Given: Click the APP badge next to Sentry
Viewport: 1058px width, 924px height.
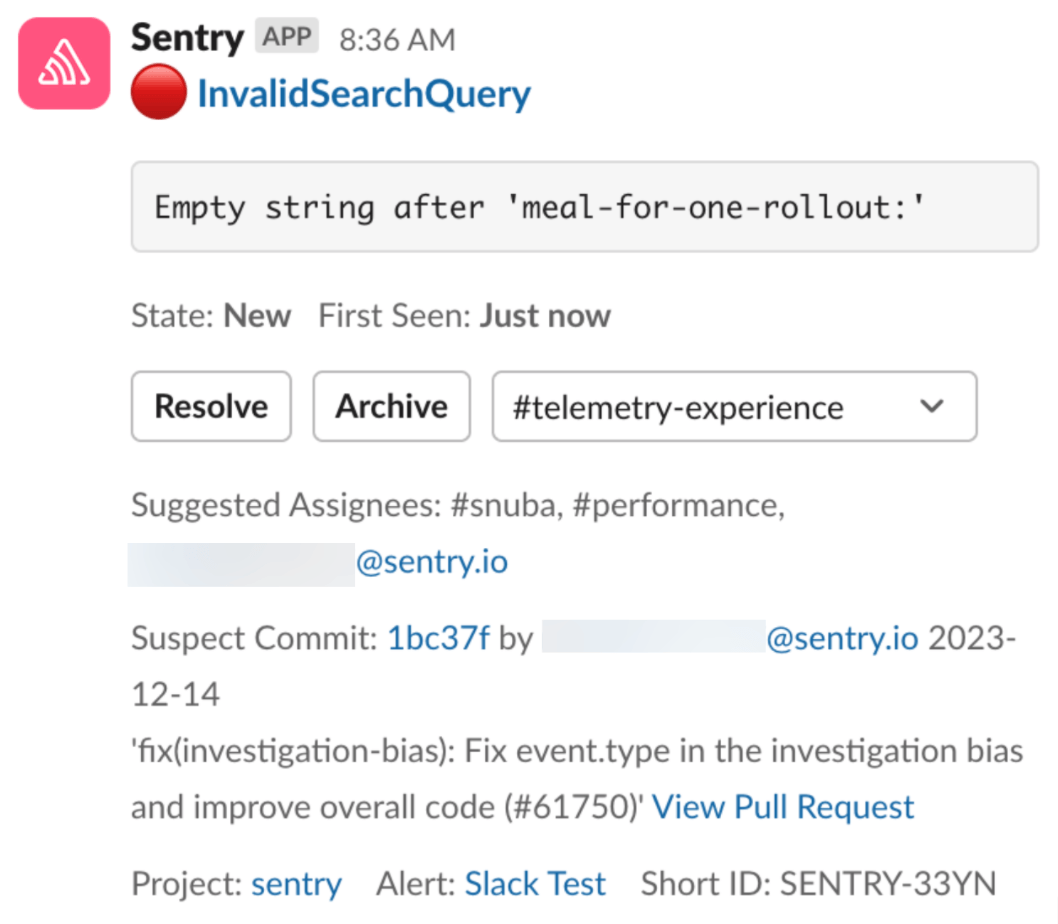Looking at the screenshot, I should pyautogui.click(x=287, y=37).
